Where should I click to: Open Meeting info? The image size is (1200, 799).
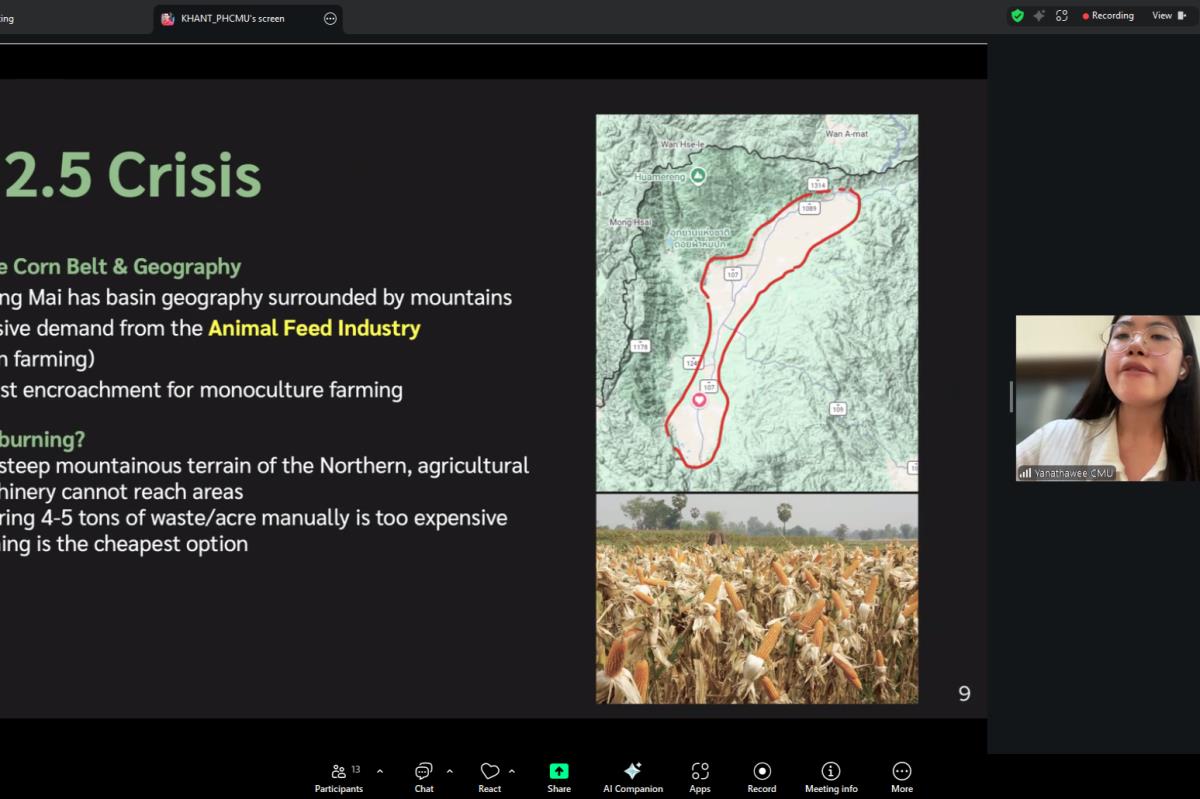831,776
